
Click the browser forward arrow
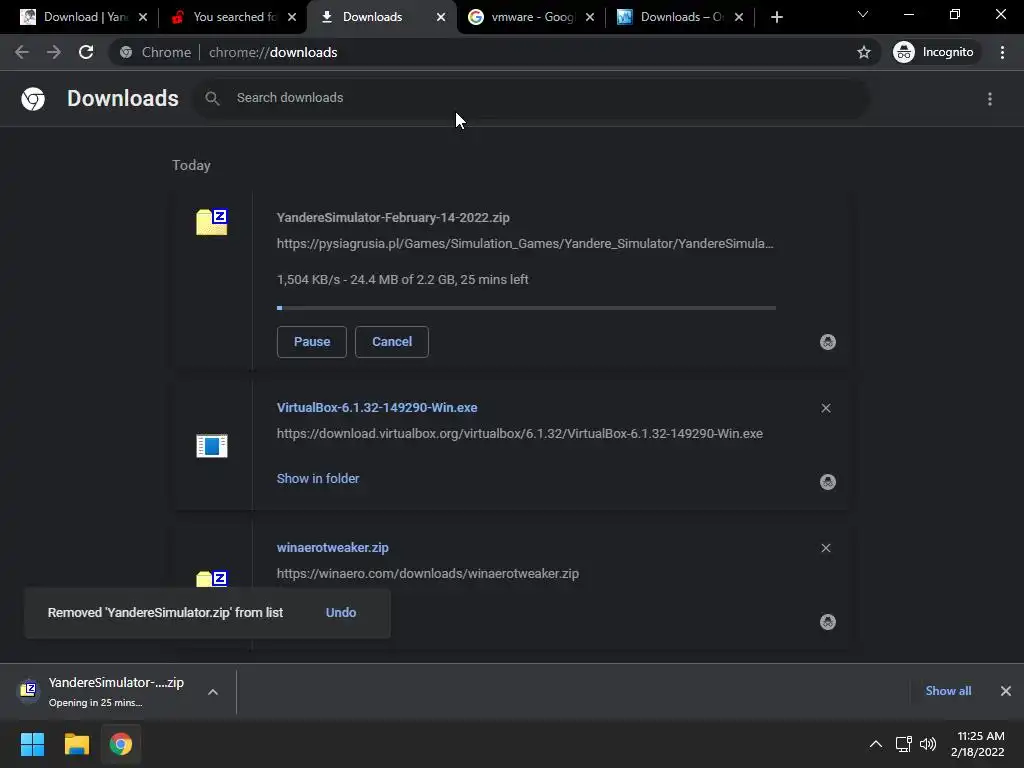pos(54,52)
